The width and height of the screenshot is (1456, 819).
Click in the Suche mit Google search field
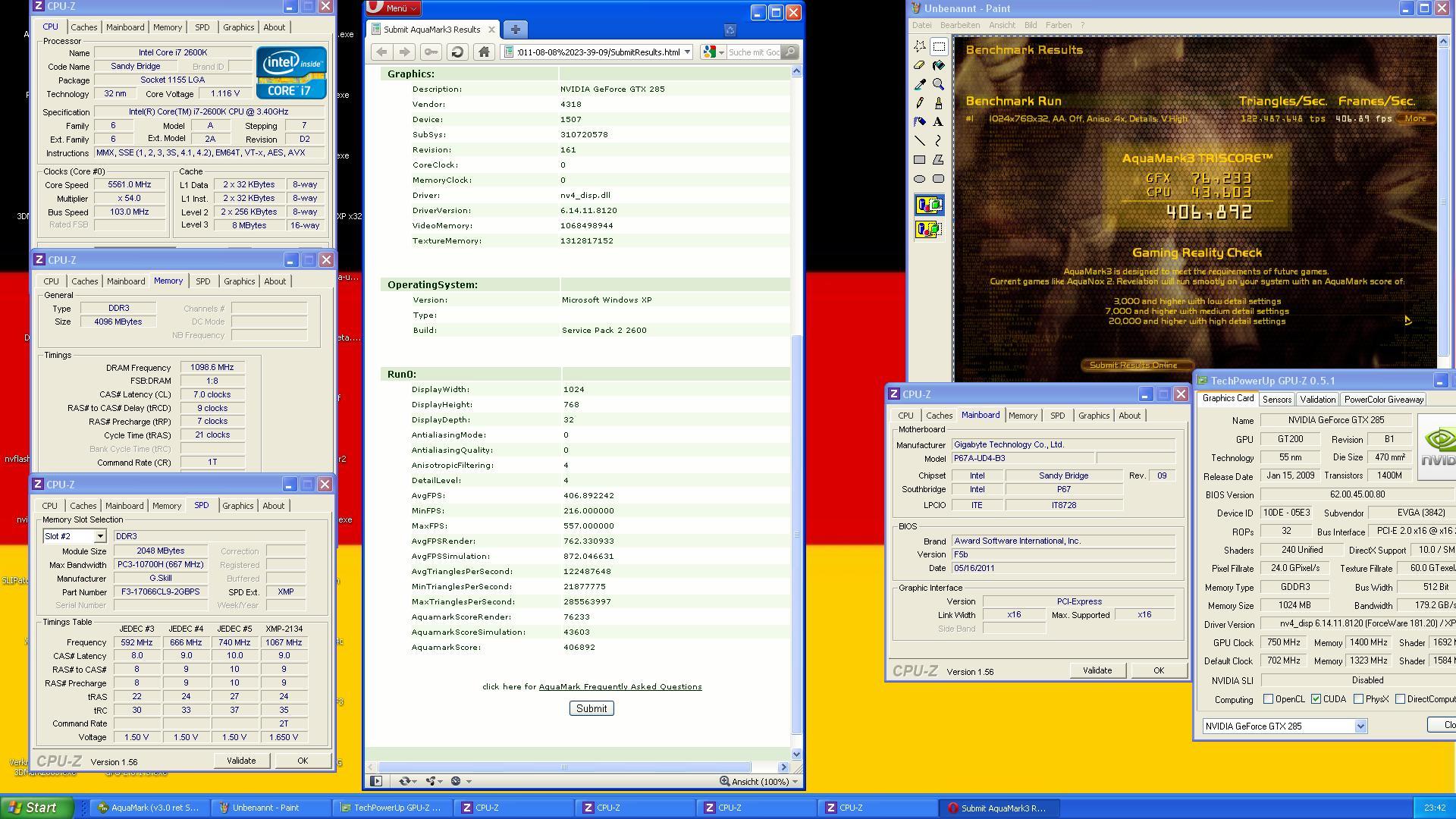point(754,52)
